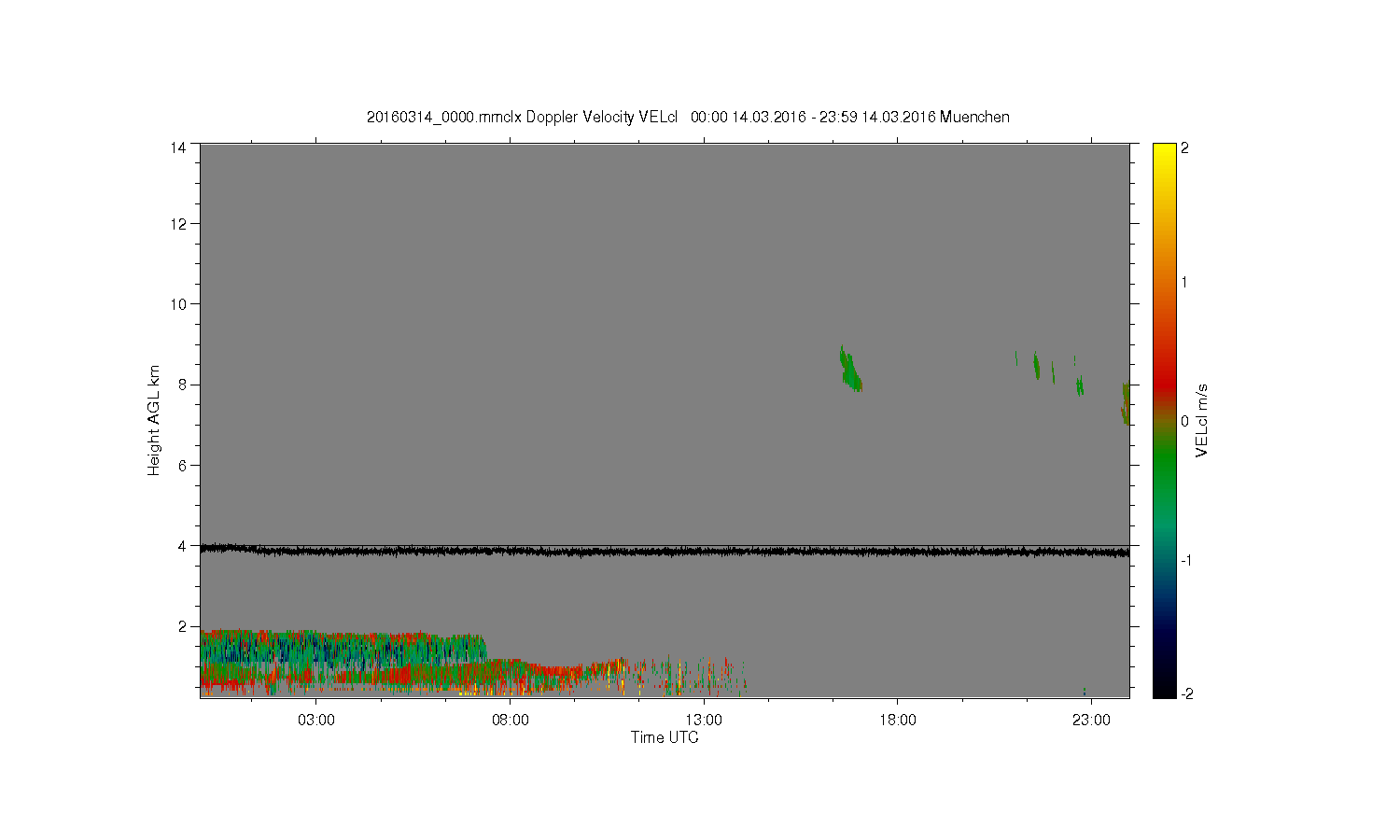
Task: Select the 'Height AGL km' y-axis label
Action: (154, 420)
